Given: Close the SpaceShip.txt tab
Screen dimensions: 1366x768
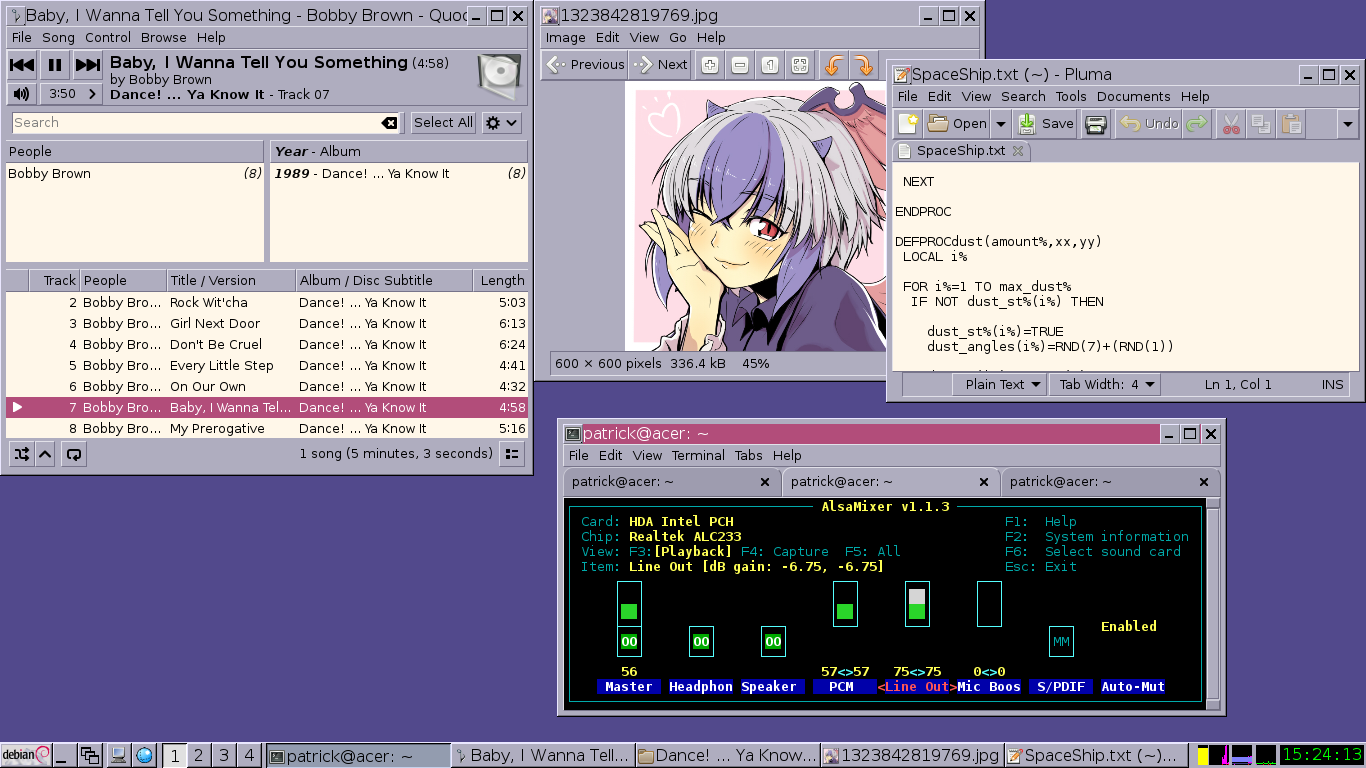Looking at the screenshot, I should [x=1018, y=151].
